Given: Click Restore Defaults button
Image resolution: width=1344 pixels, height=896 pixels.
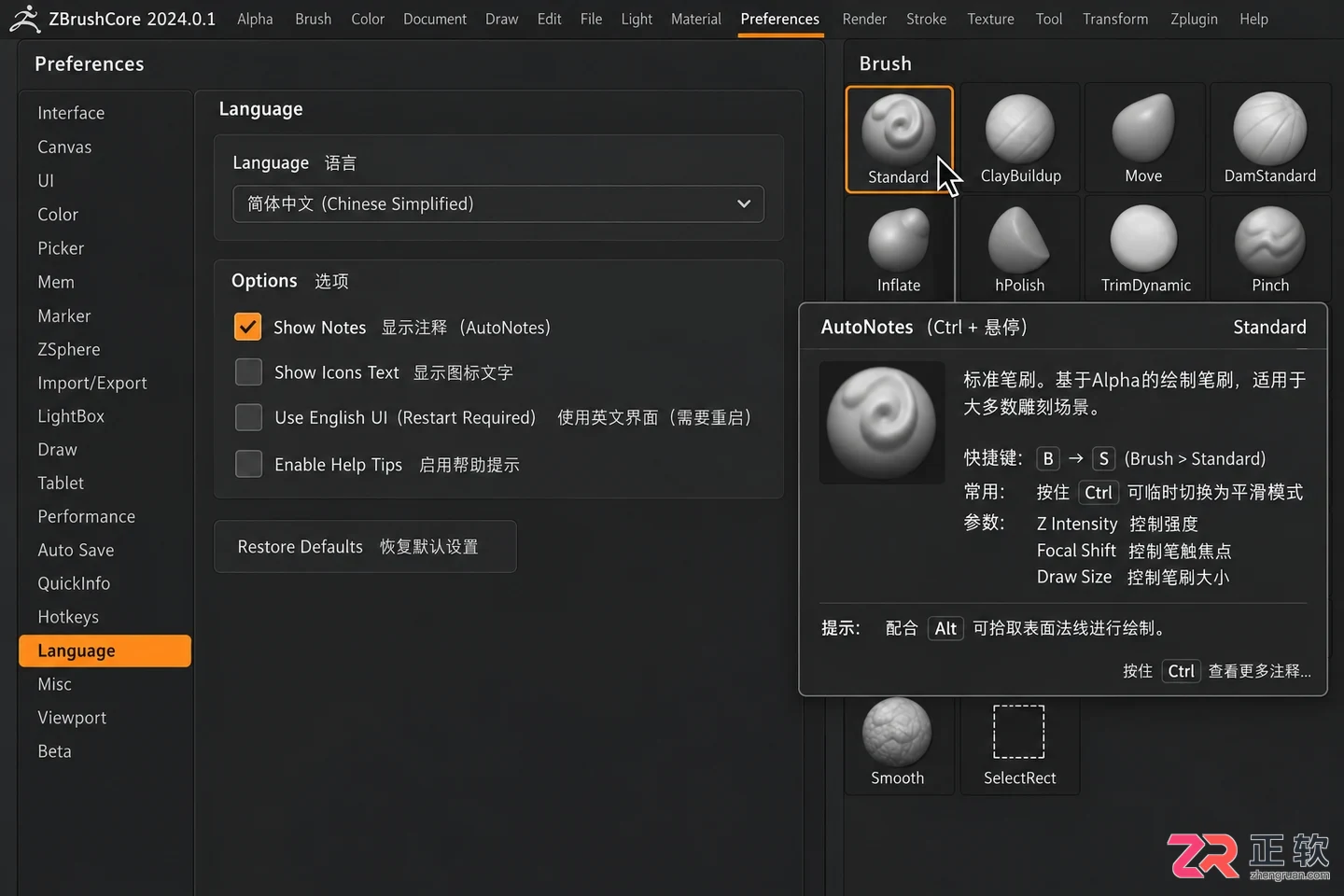Looking at the screenshot, I should (x=365, y=546).
